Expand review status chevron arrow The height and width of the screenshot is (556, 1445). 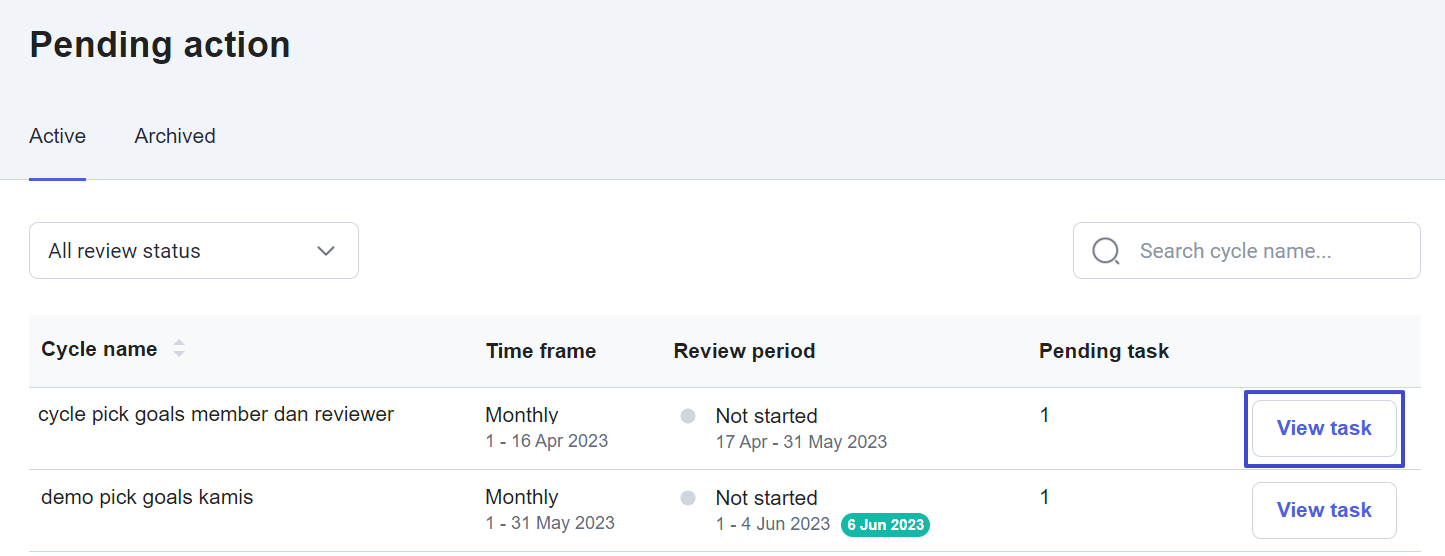(x=326, y=251)
